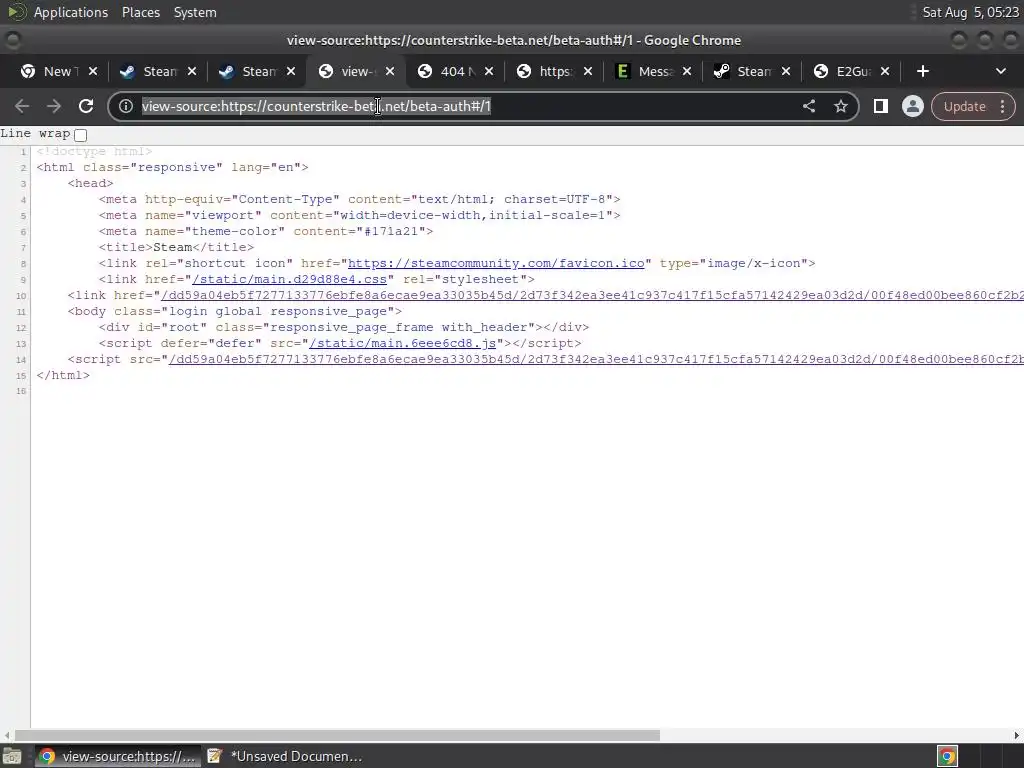Open the /static/main.6eee6cd8.js link
The height and width of the screenshot is (768, 1024).
(402, 344)
